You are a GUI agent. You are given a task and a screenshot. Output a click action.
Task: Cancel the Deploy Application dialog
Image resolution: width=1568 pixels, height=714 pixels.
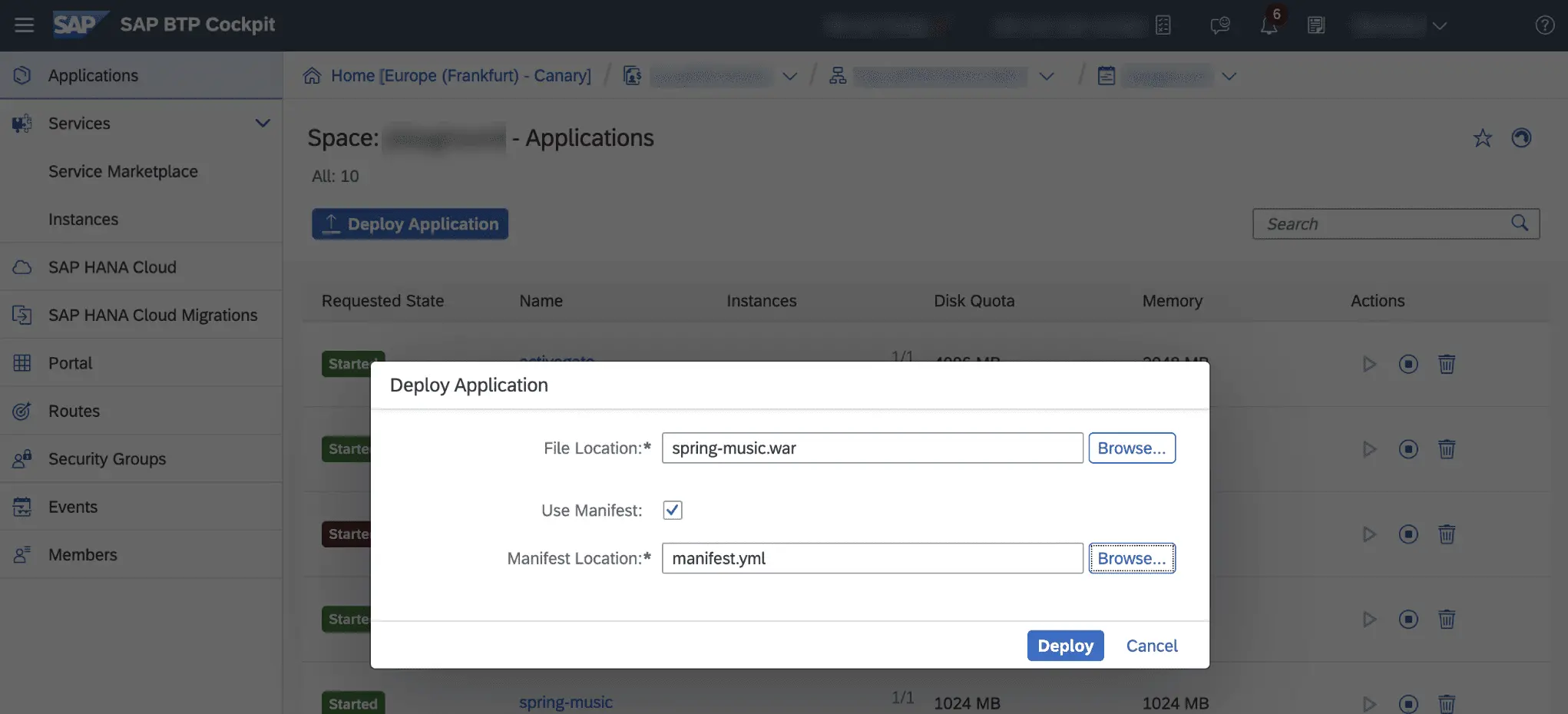[x=1151, y=646]
